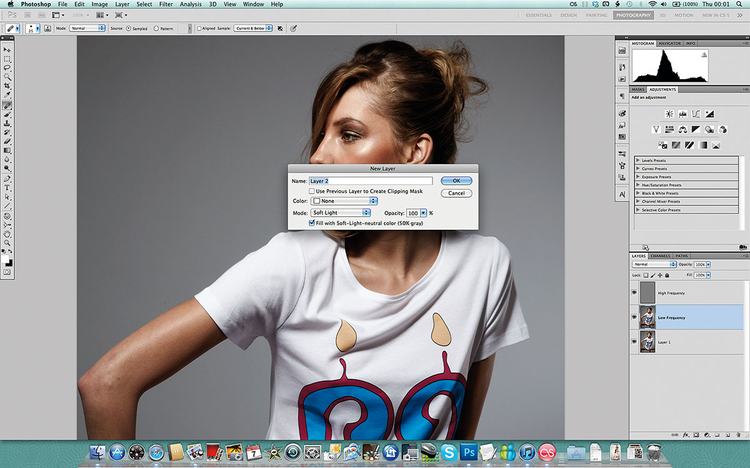Image resolution: width=750 pixels, height=468 pixels.
Task: Click OK in New Layer dialog
Action: (x=456, y=181)
